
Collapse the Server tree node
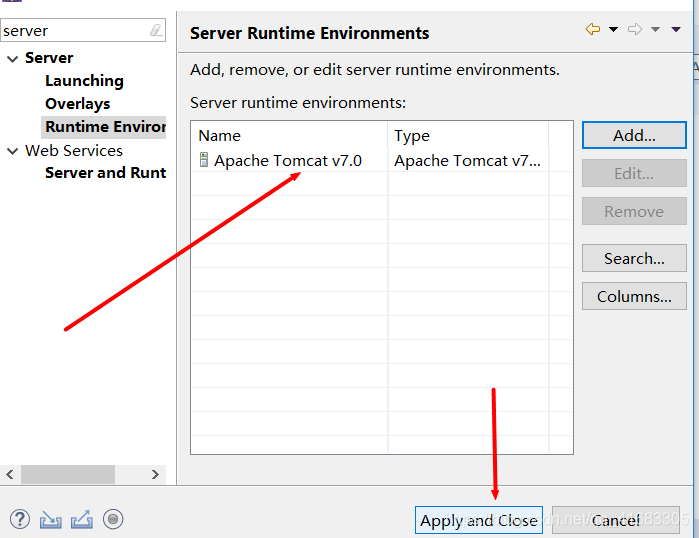(x=12, y=58)
